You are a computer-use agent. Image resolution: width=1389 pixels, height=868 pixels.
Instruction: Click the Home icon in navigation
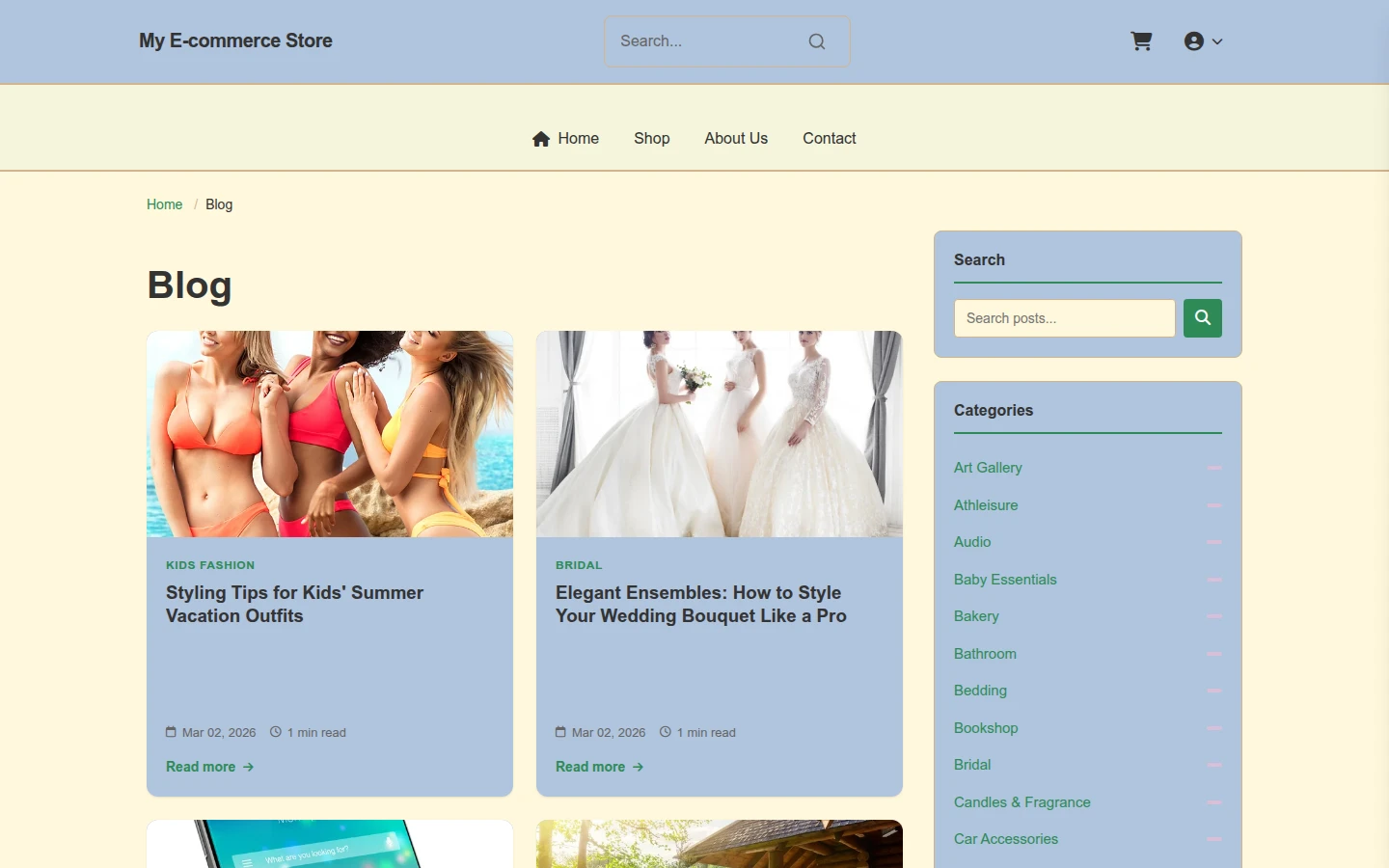click(x=541, y=139)
